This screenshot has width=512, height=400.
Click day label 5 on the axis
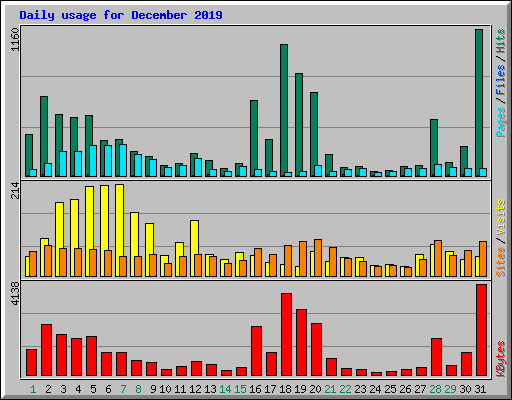coord(93,389)
